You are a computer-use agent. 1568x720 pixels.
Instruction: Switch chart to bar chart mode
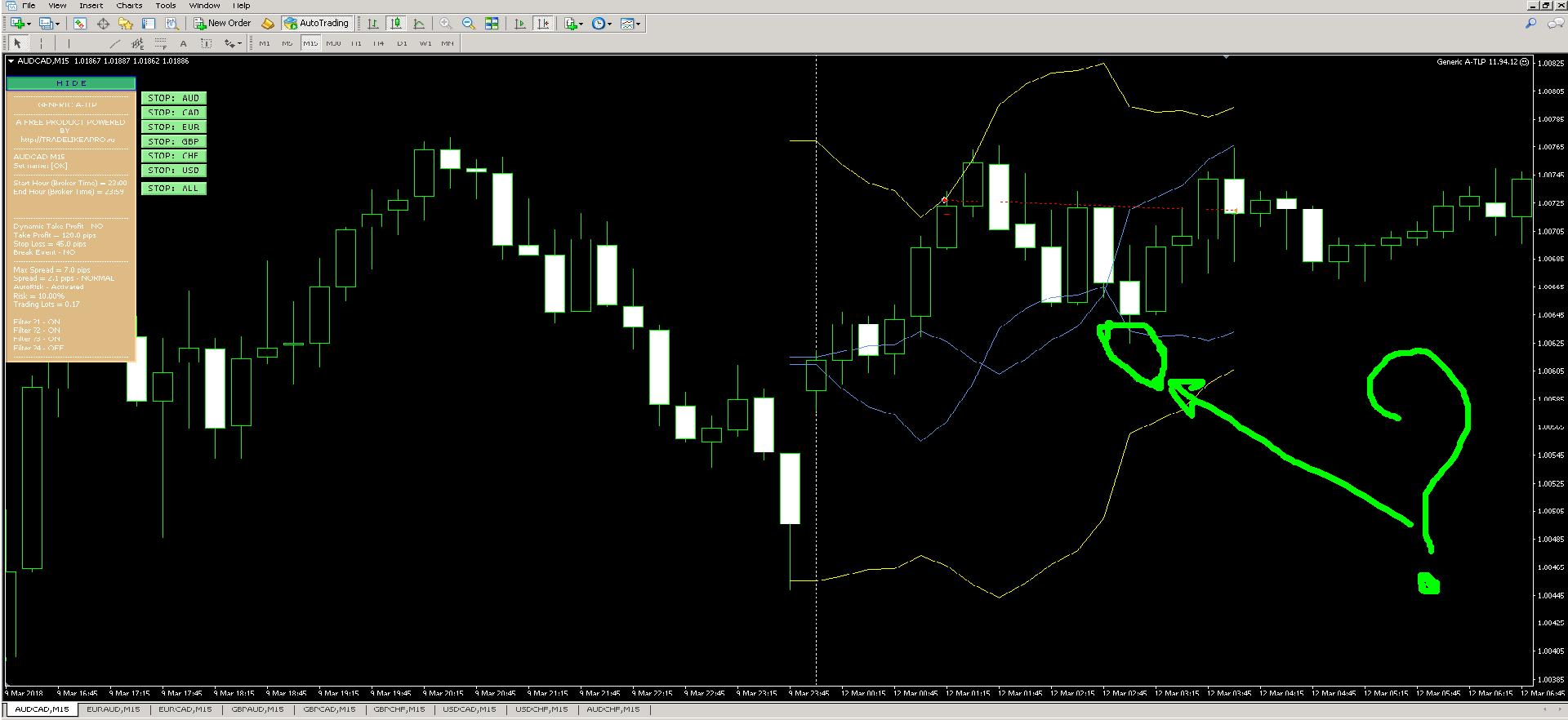pos(373,24)
